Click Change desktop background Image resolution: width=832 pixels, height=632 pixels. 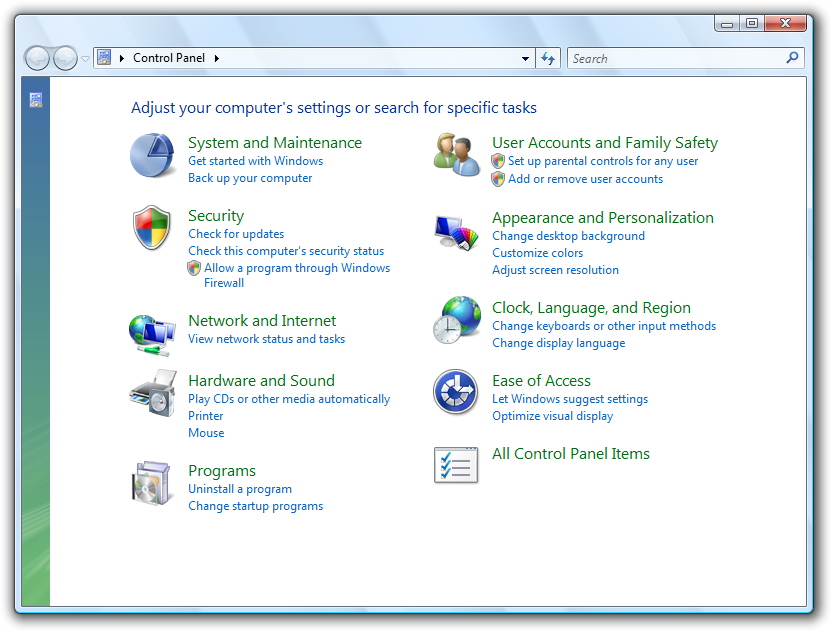[568, 236]
